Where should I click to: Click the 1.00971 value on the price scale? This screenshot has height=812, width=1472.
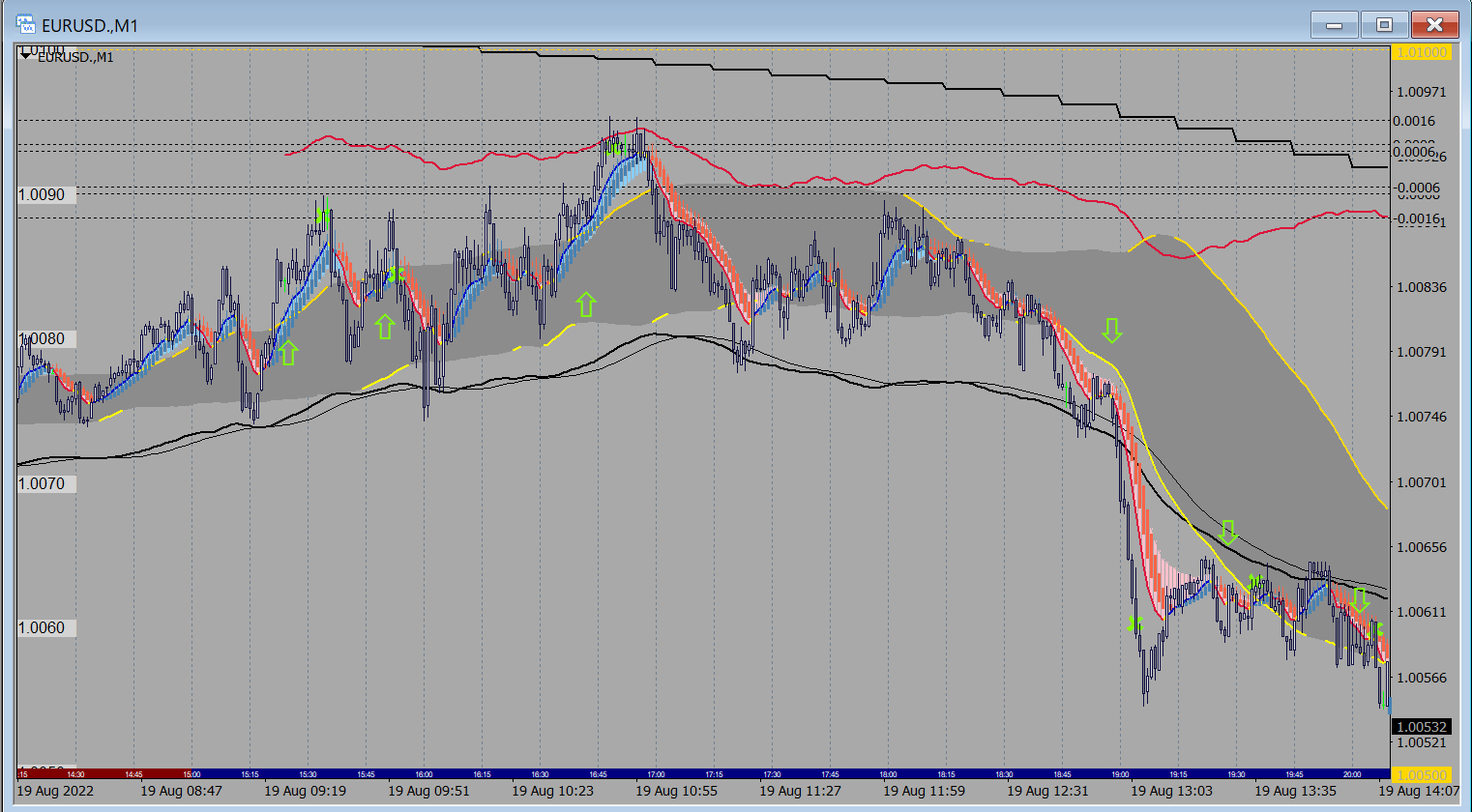1421,92
